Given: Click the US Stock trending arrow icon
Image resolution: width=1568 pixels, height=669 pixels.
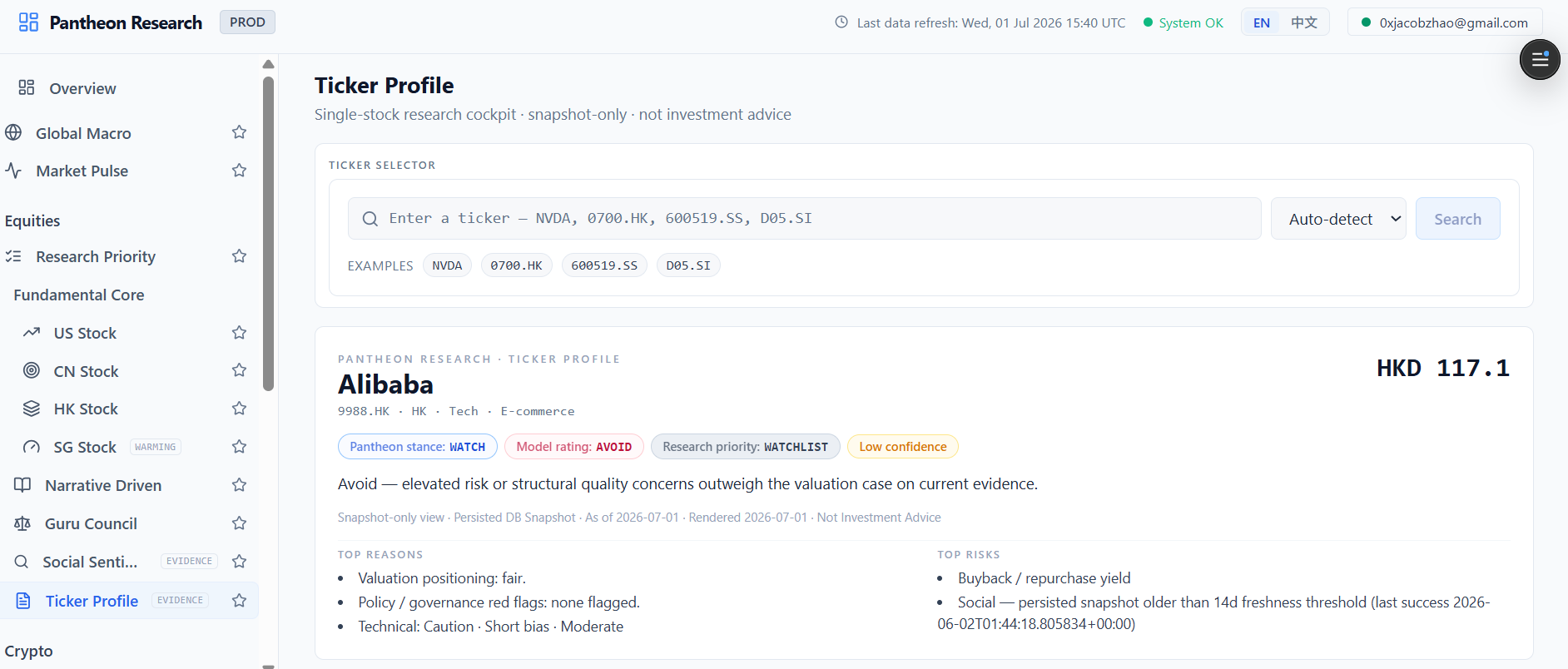Looking at the screenshot, I should [x=32, y=333].
